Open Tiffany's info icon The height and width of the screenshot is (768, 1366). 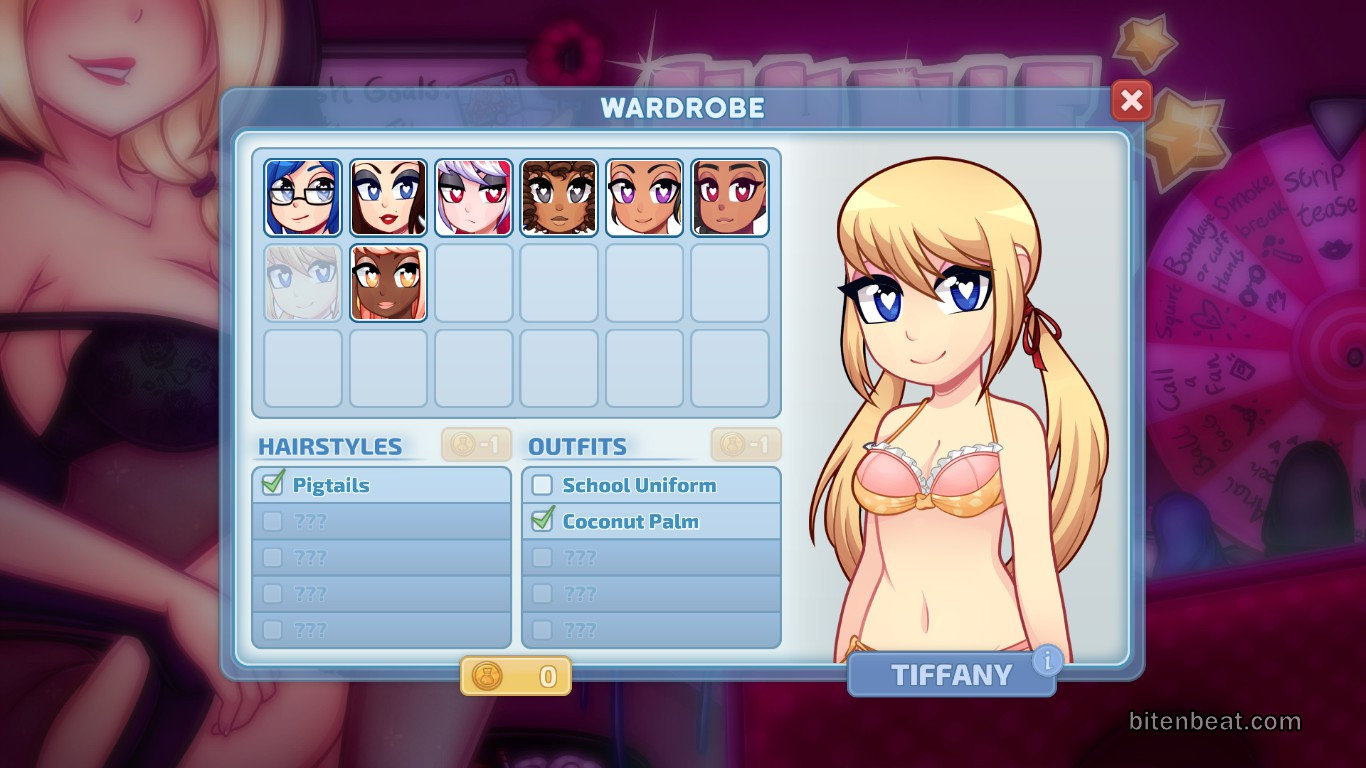1047,660
